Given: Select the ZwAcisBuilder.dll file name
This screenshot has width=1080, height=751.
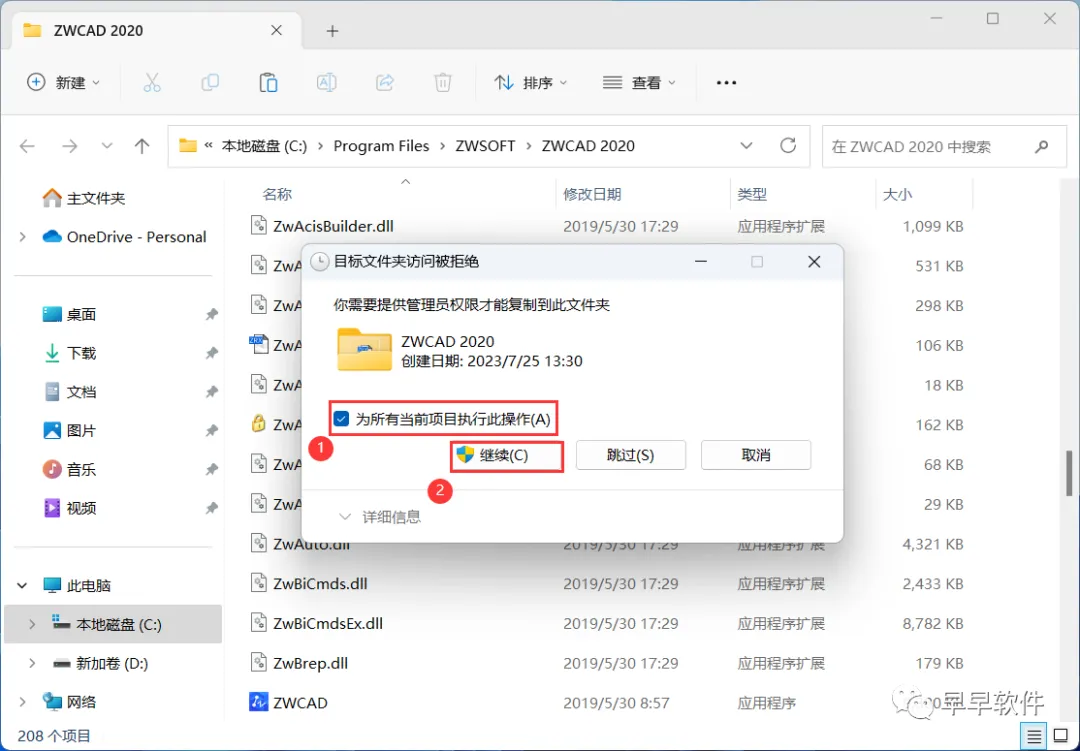Looking at the screenshot, I should [333, 226].
